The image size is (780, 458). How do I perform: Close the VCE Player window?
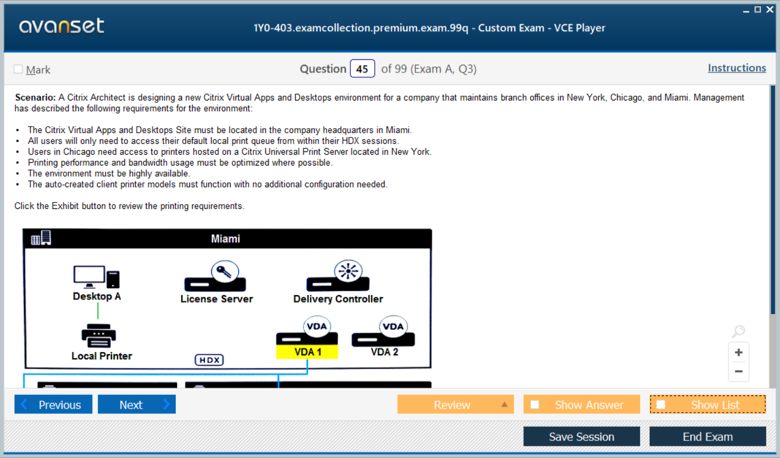click(770, 9)
